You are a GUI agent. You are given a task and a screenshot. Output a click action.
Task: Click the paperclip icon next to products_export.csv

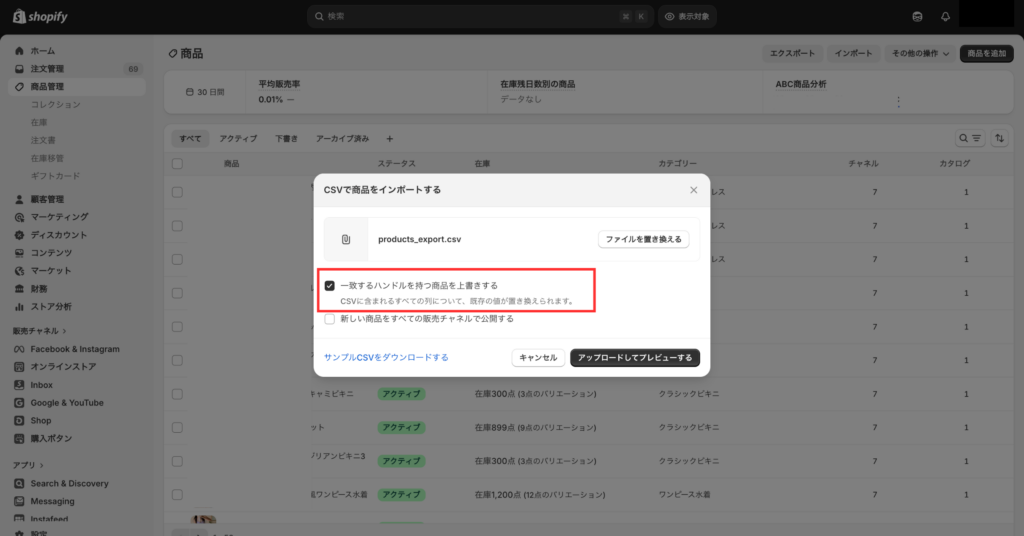coord(346,240)
